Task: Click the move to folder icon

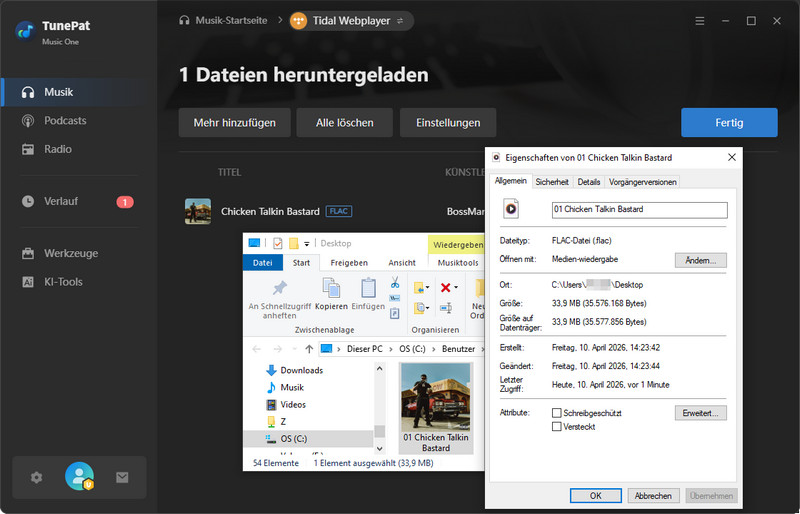Action: click(x=421, y=288)
